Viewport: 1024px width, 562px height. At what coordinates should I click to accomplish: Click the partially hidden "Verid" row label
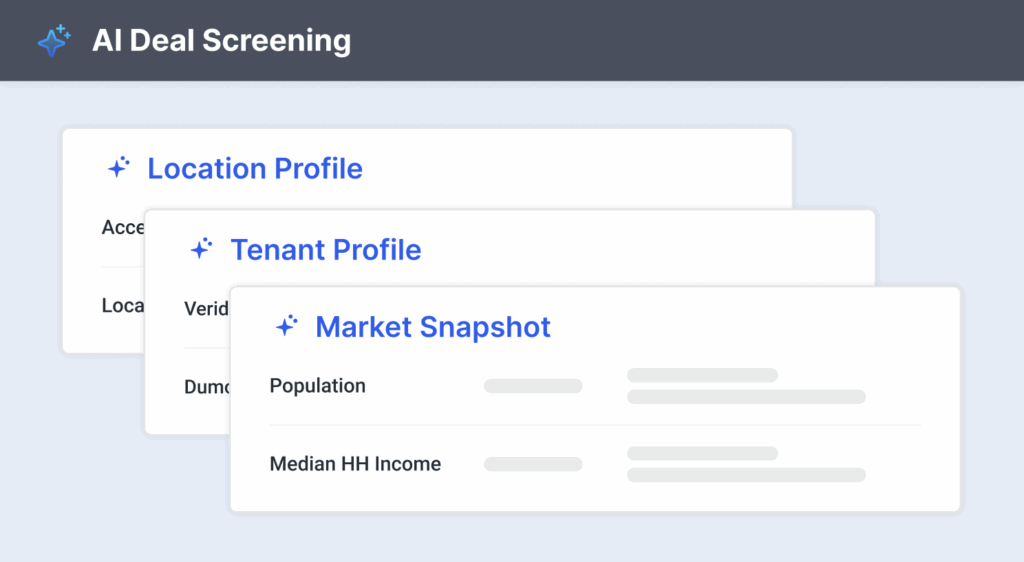[206, 308]
